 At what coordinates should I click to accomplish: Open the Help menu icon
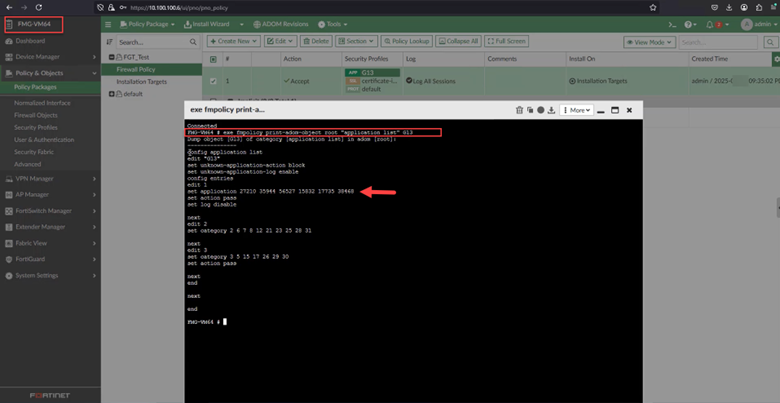pos(690,24)
